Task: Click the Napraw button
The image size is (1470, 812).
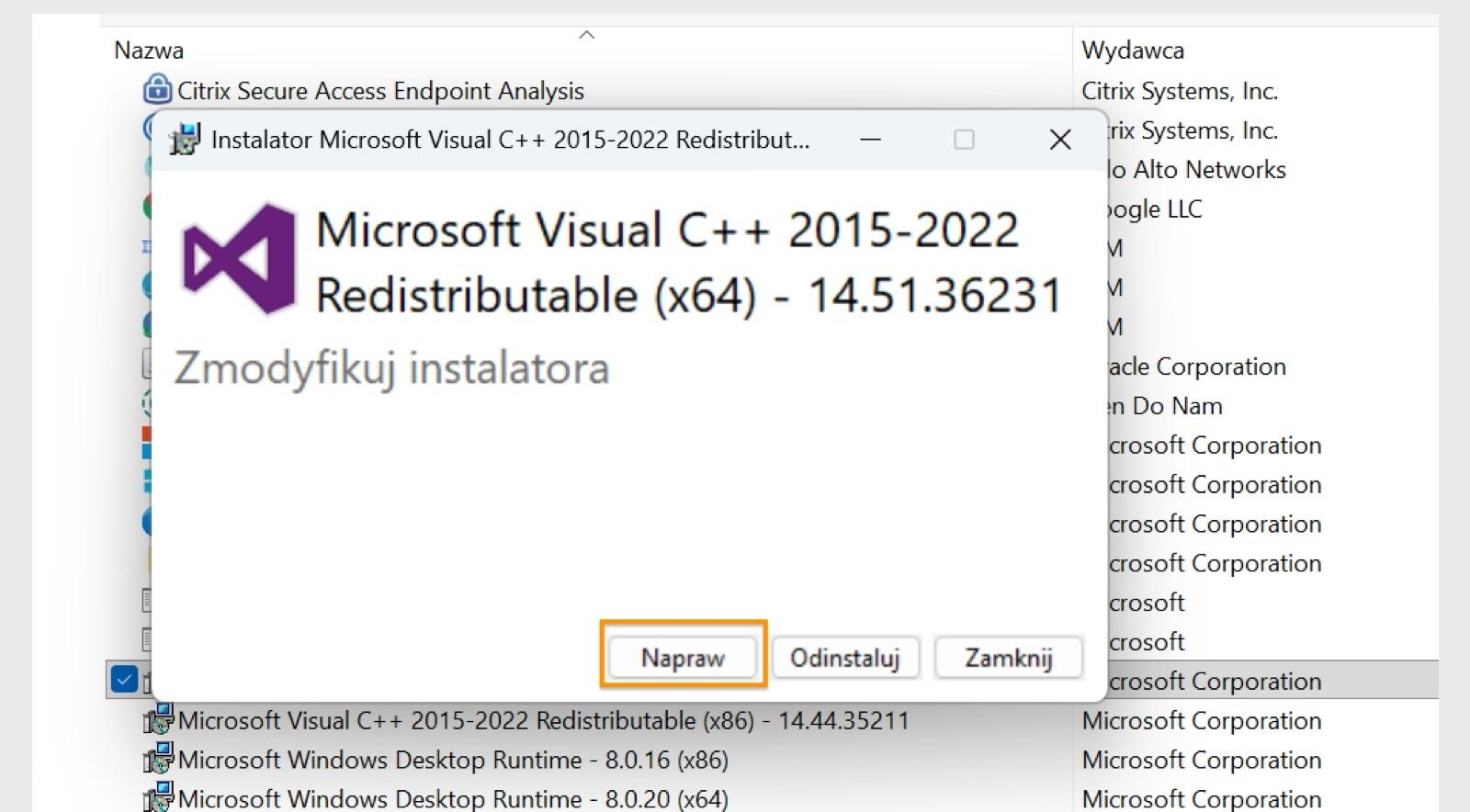Action: pyautogui.click(x=683, y=658)
